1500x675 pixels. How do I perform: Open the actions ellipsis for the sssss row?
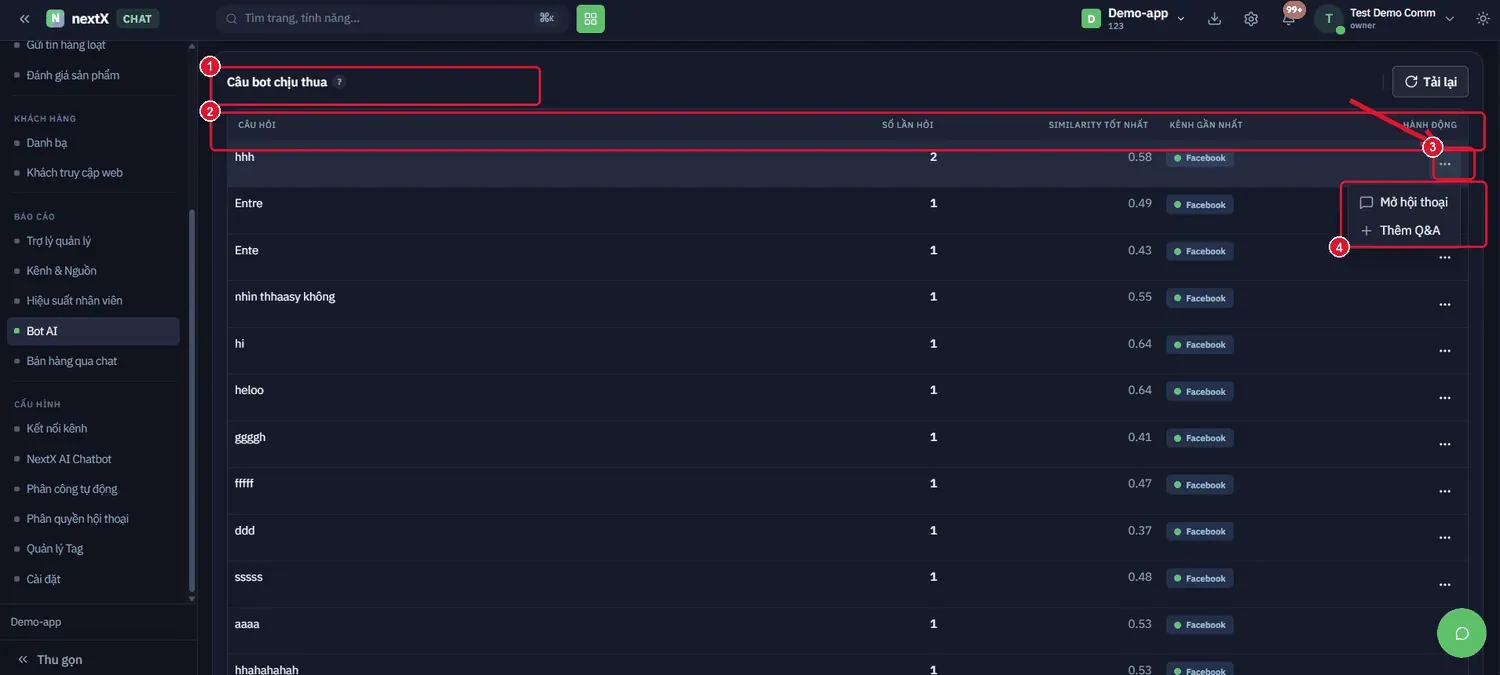(1445, 584)
